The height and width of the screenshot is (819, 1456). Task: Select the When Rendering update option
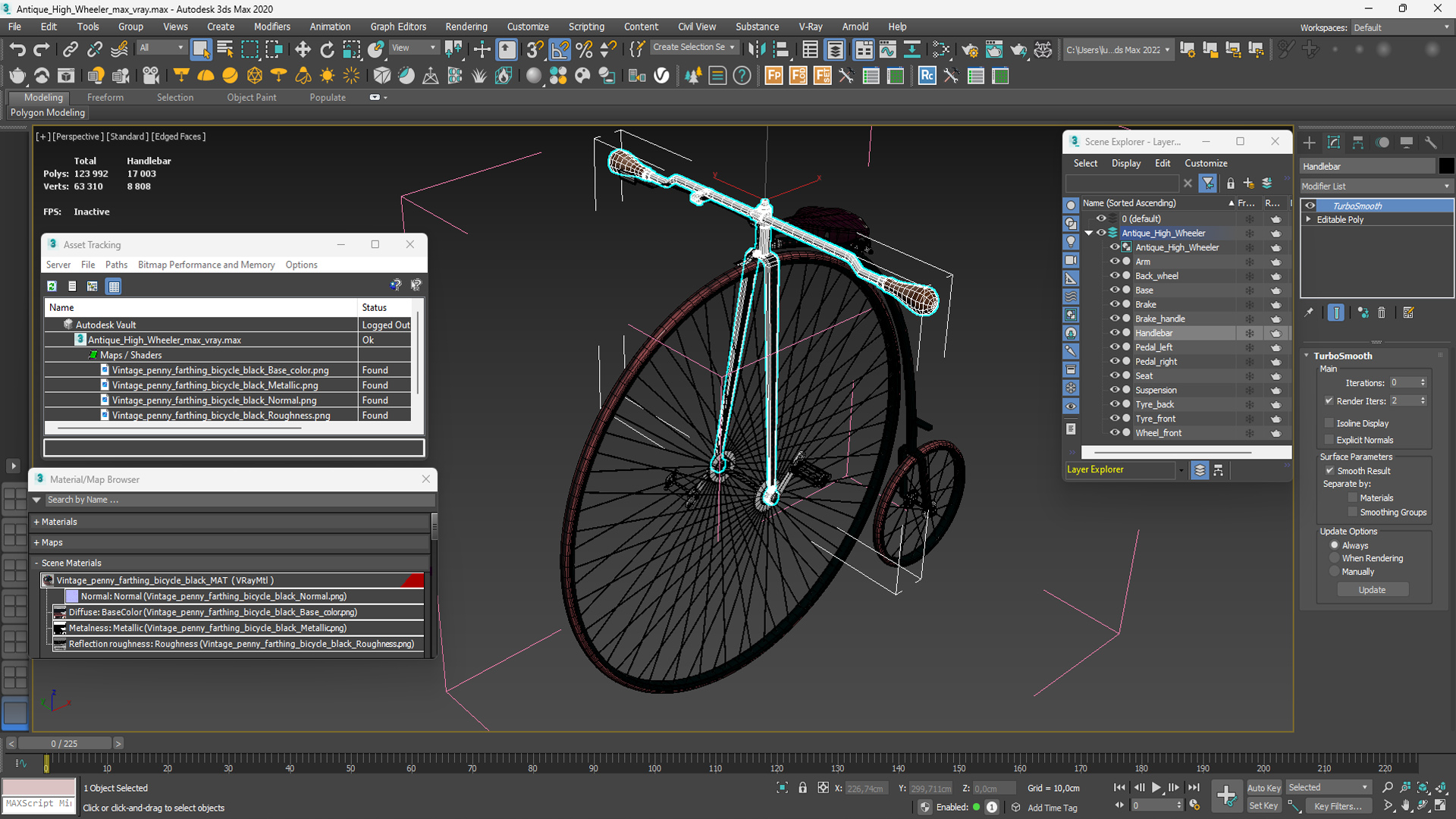1335,558
